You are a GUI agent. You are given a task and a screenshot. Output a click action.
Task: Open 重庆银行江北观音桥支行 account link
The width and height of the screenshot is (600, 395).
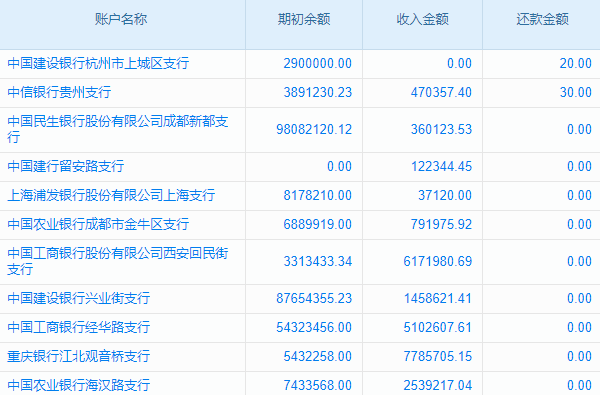[78, 356]
